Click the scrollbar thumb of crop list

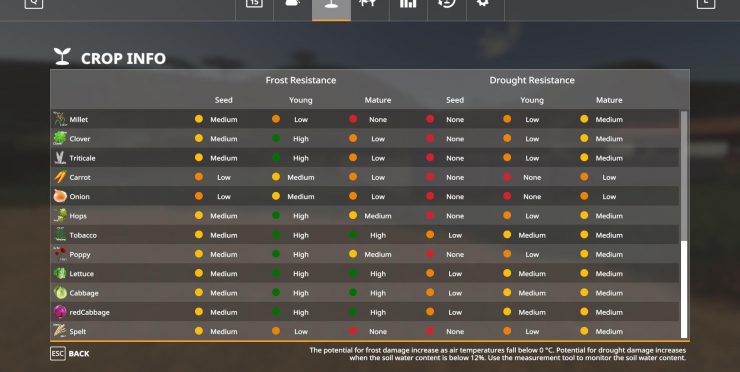[684, 289]
